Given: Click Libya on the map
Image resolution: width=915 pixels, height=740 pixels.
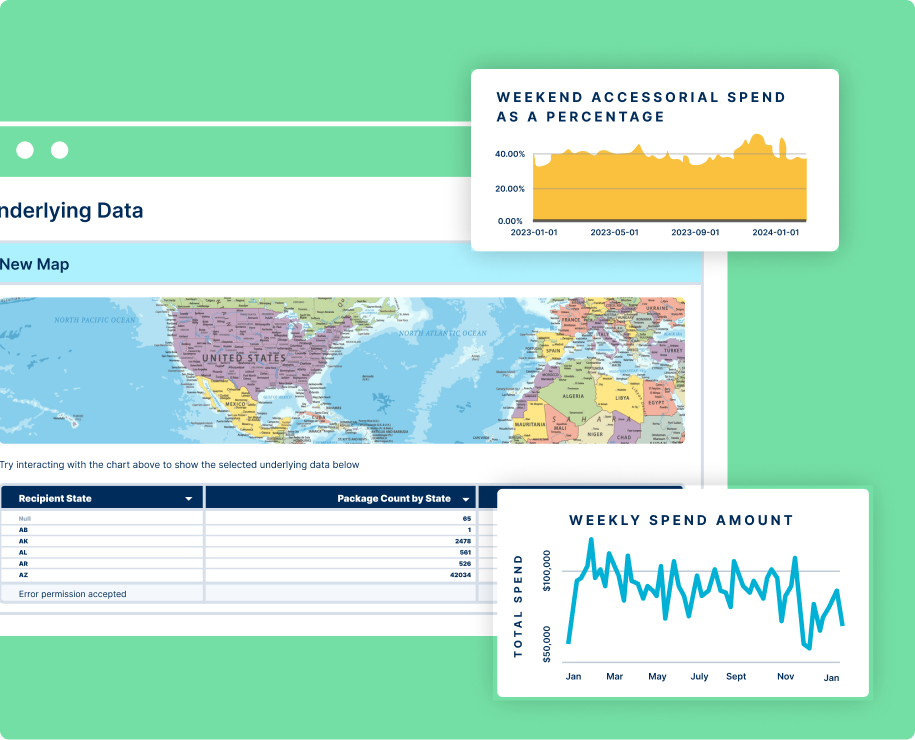Looking at the screenshot, I should pyautogui.click(x=623, y=398).
